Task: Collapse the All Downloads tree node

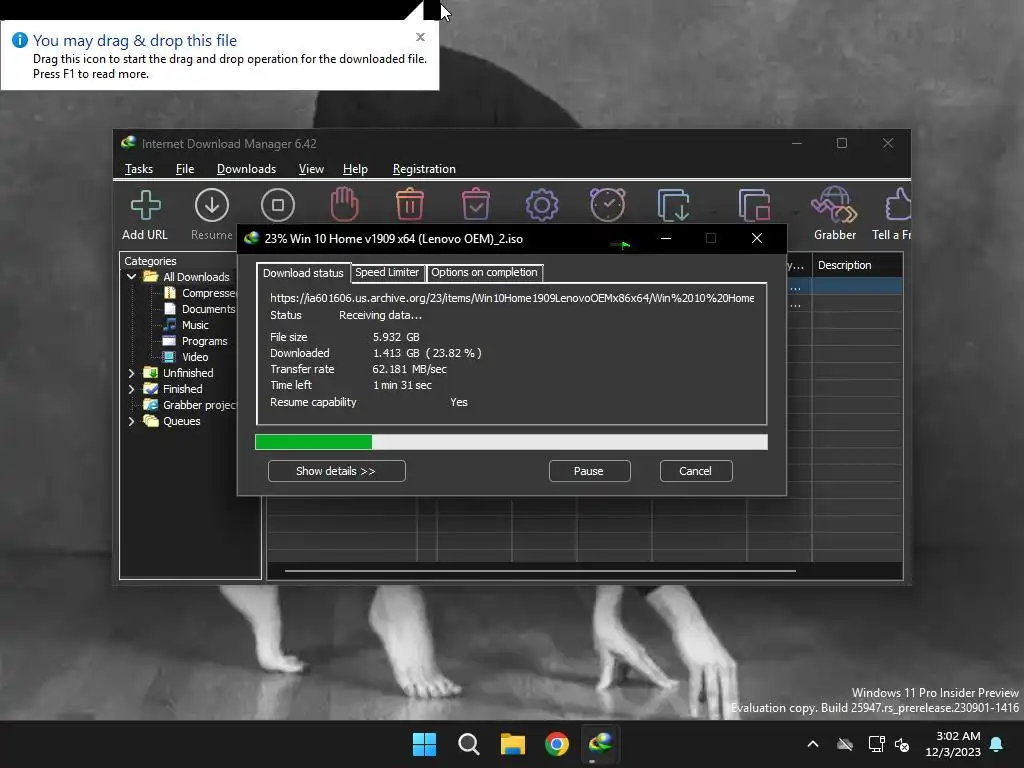Action: (131, 277)
